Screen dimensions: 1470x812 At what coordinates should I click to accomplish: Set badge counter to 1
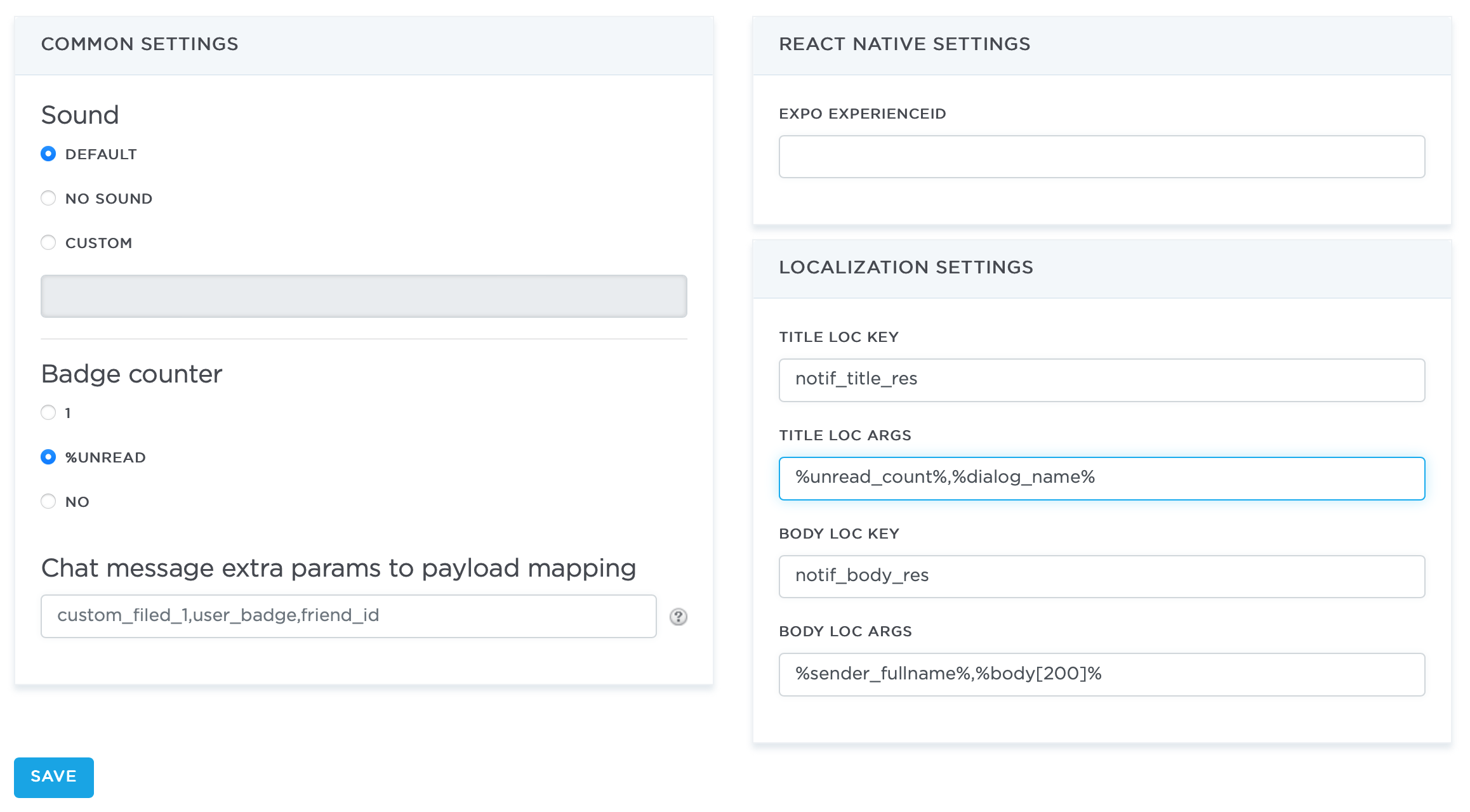coord(48,413)
